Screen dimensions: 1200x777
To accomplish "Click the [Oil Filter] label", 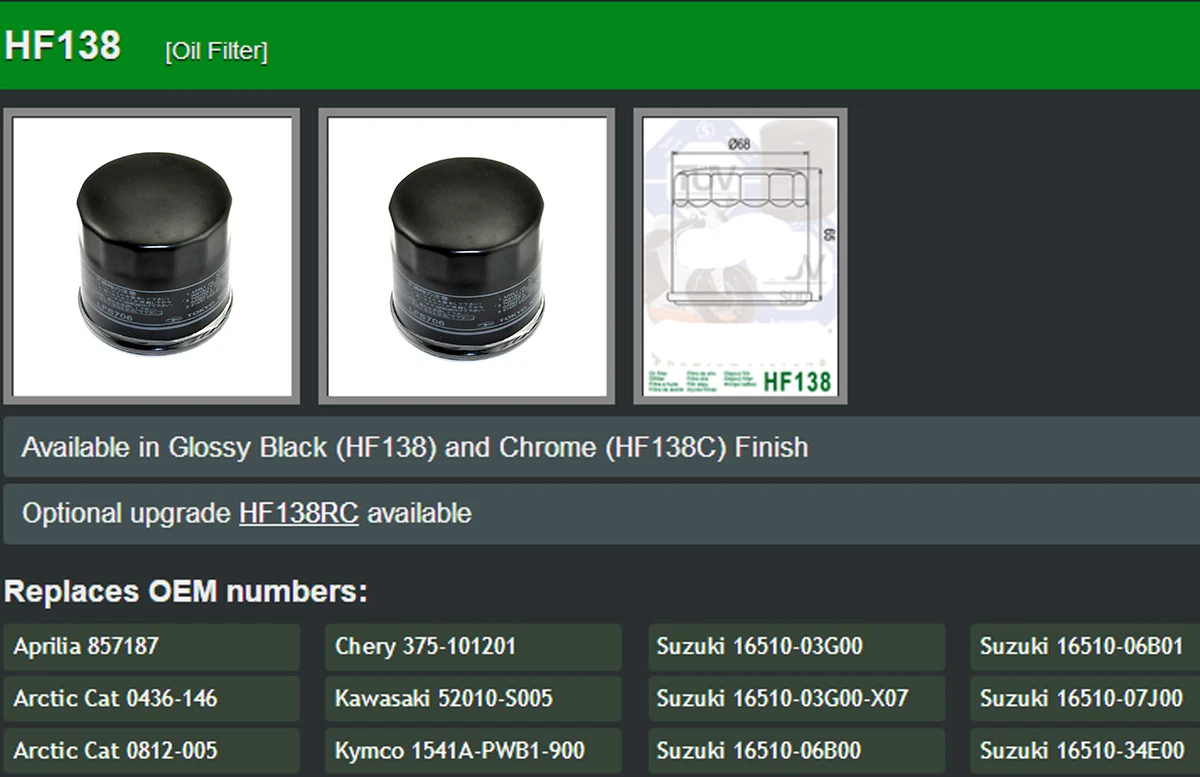I will pyautogui.click(x=216, y=51).
